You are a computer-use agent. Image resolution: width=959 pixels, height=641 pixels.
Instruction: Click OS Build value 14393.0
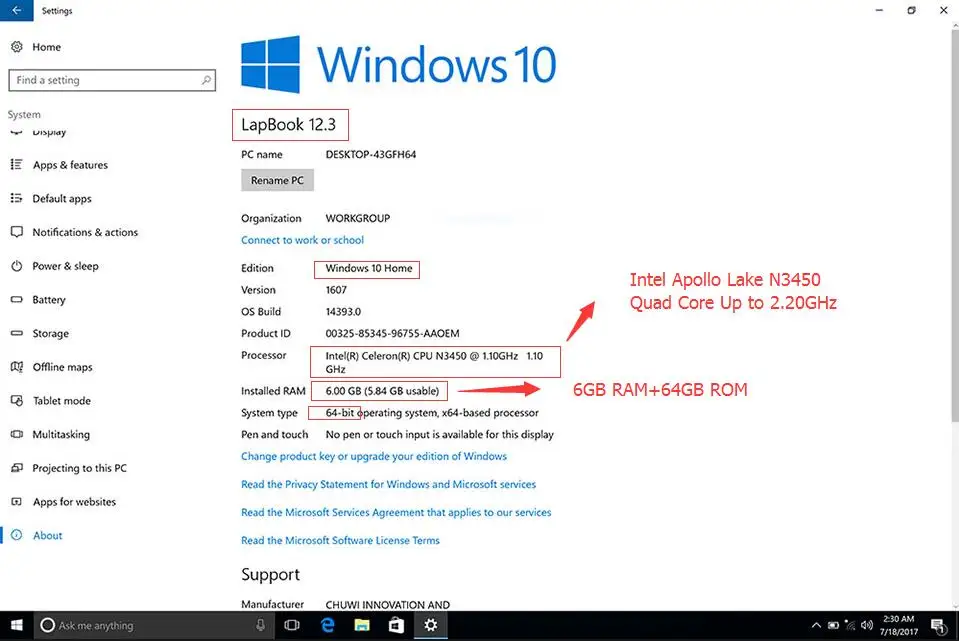(x=343, y=311)
